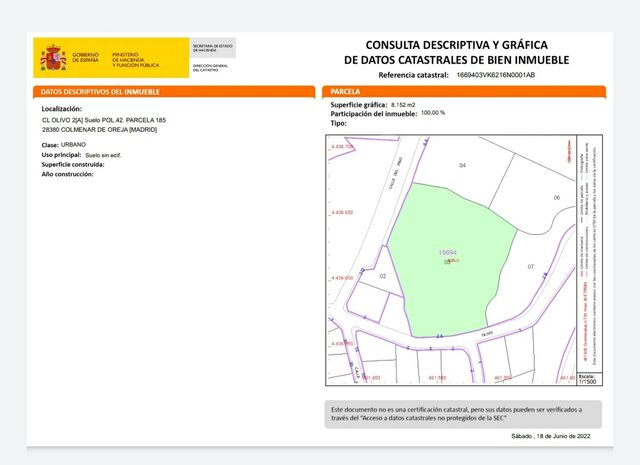Click parcel '02' on the map
Image resolution: width=640 pixels, height=465 pixels.
point(383,276)
